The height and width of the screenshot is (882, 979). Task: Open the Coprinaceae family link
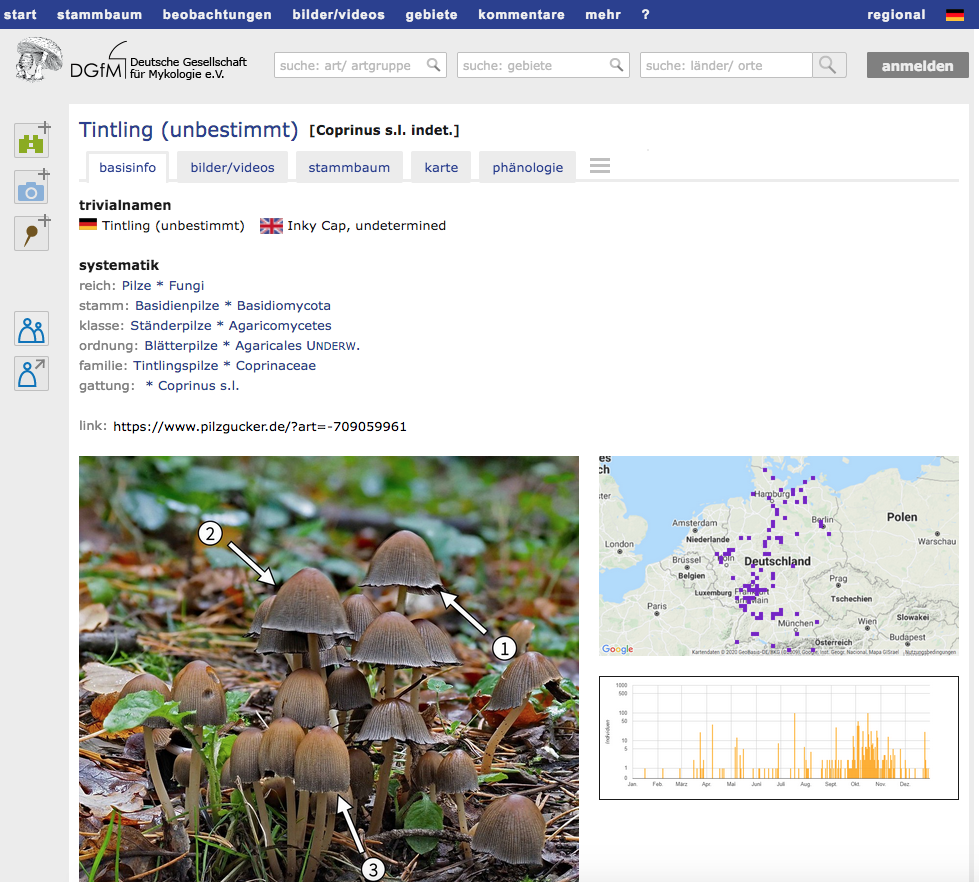click(275, 365)
